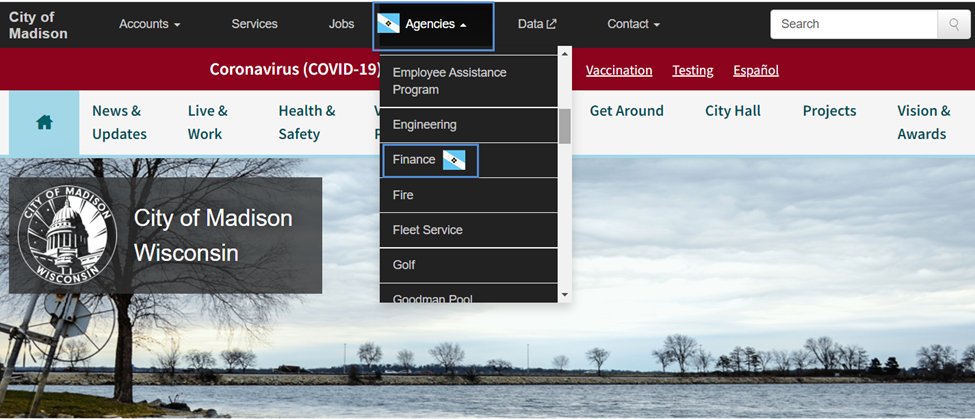The image size is (975, 419).
Task: Open the Get Around section
Action: 627,111
